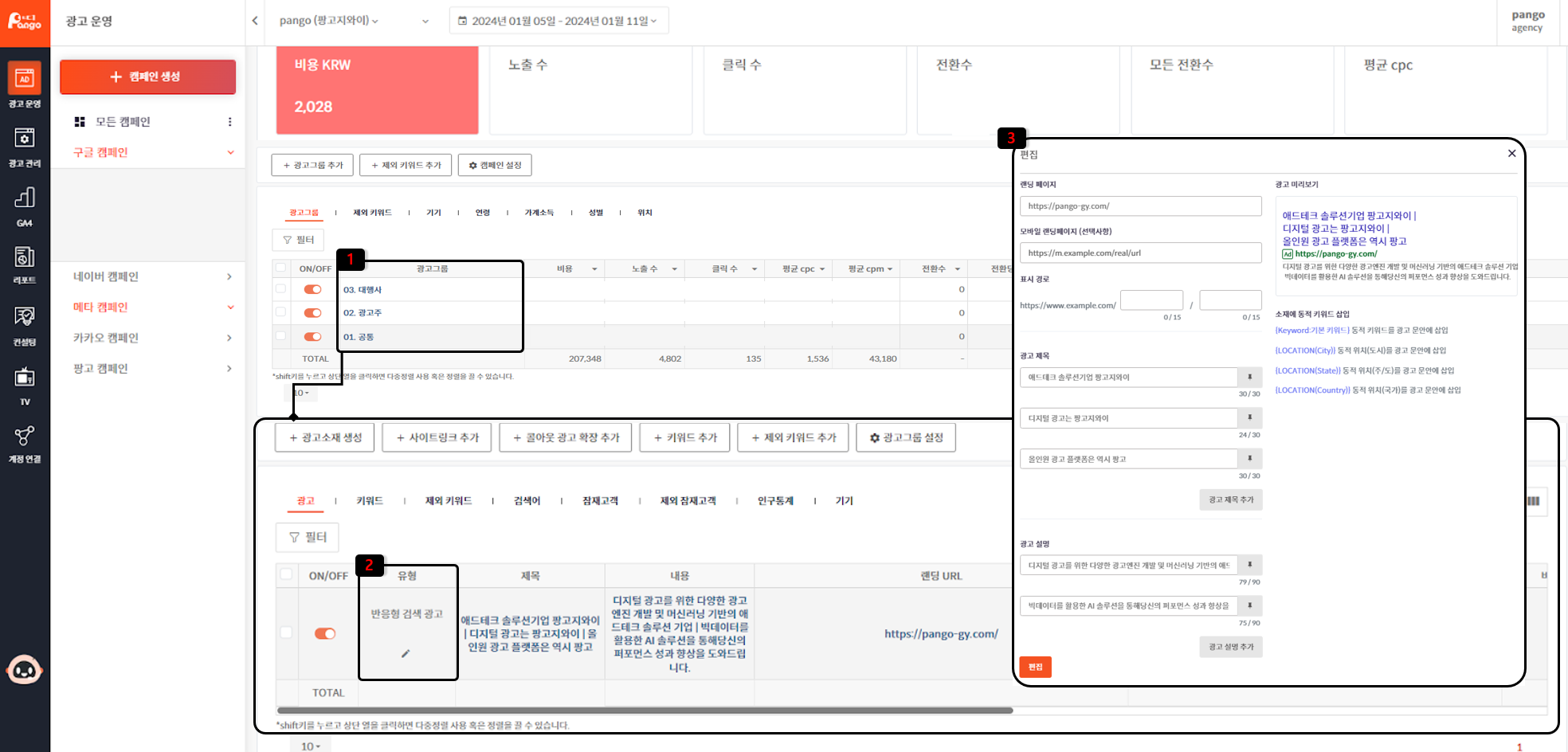Click the pencil edit icon under 반응형 검색 광고

click(406, 653)
